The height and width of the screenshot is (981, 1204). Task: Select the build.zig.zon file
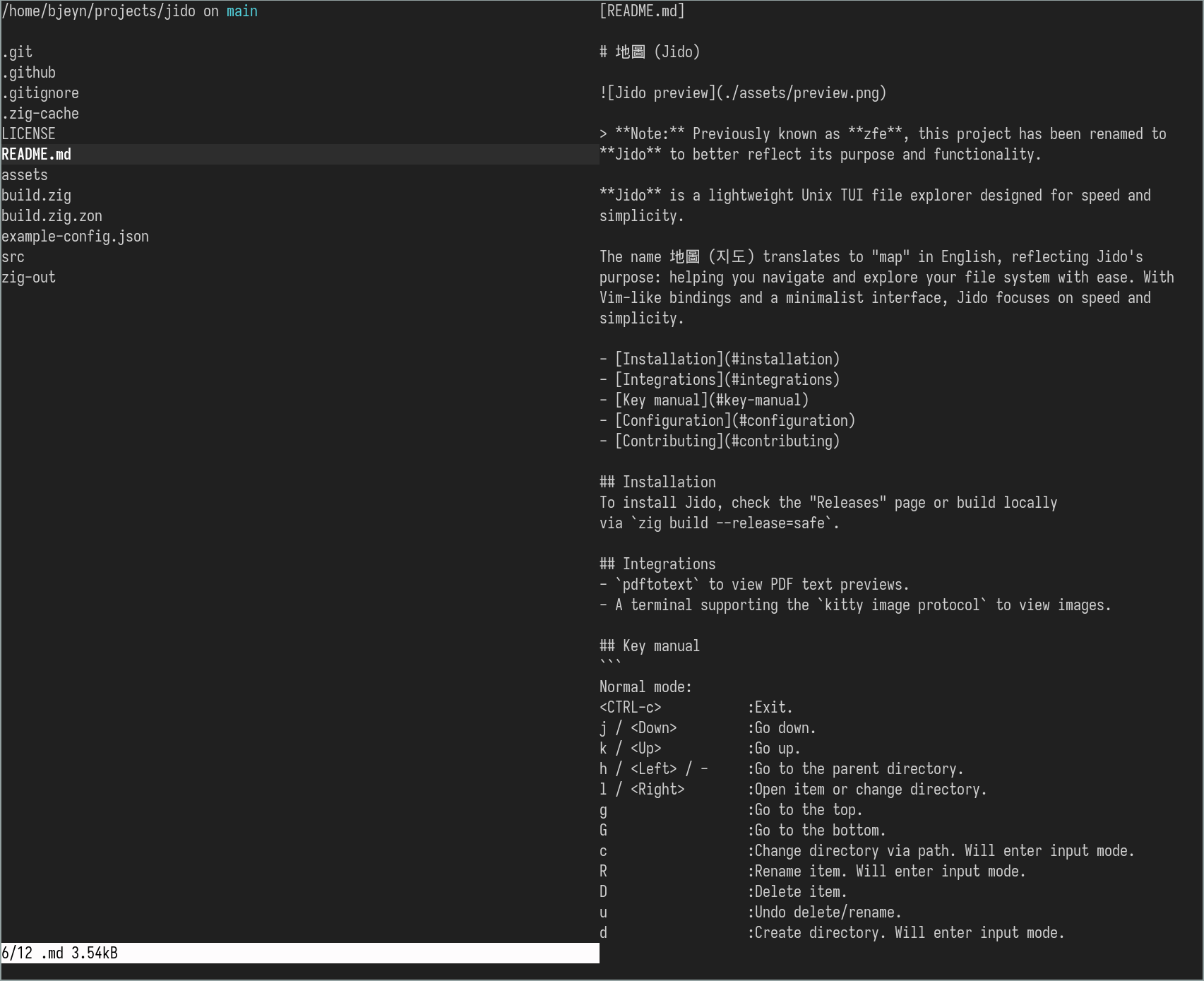pyautogui.click(x=52, y=216)
